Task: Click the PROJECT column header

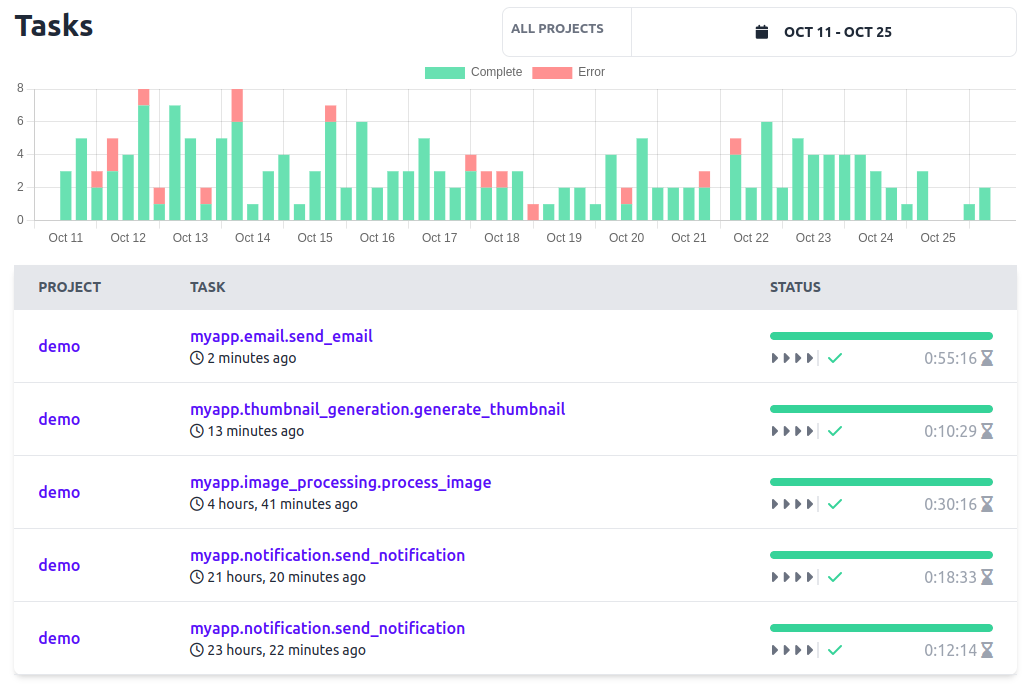Action: tap(69, 287)
